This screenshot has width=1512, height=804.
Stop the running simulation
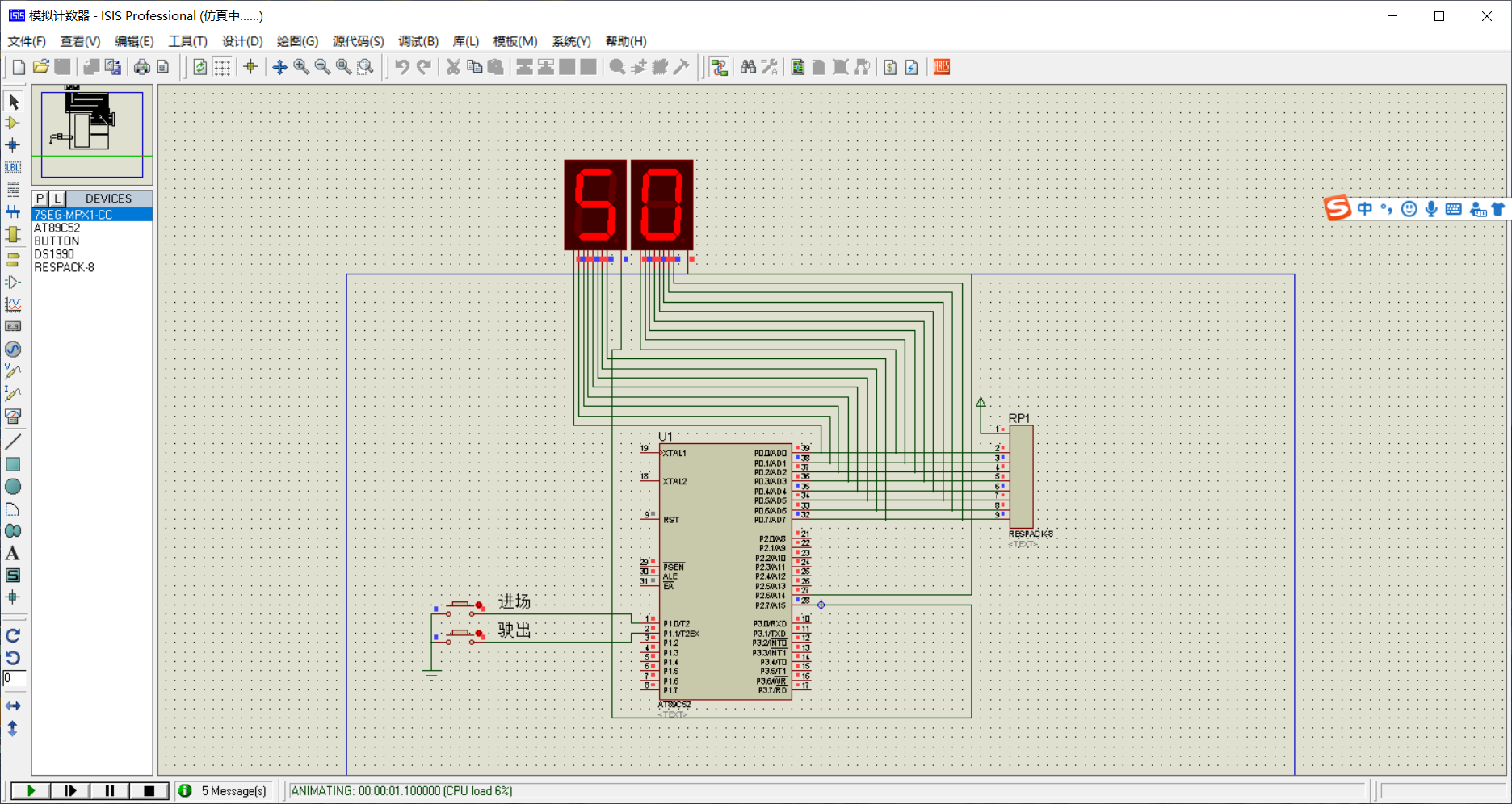pos(149,791)
